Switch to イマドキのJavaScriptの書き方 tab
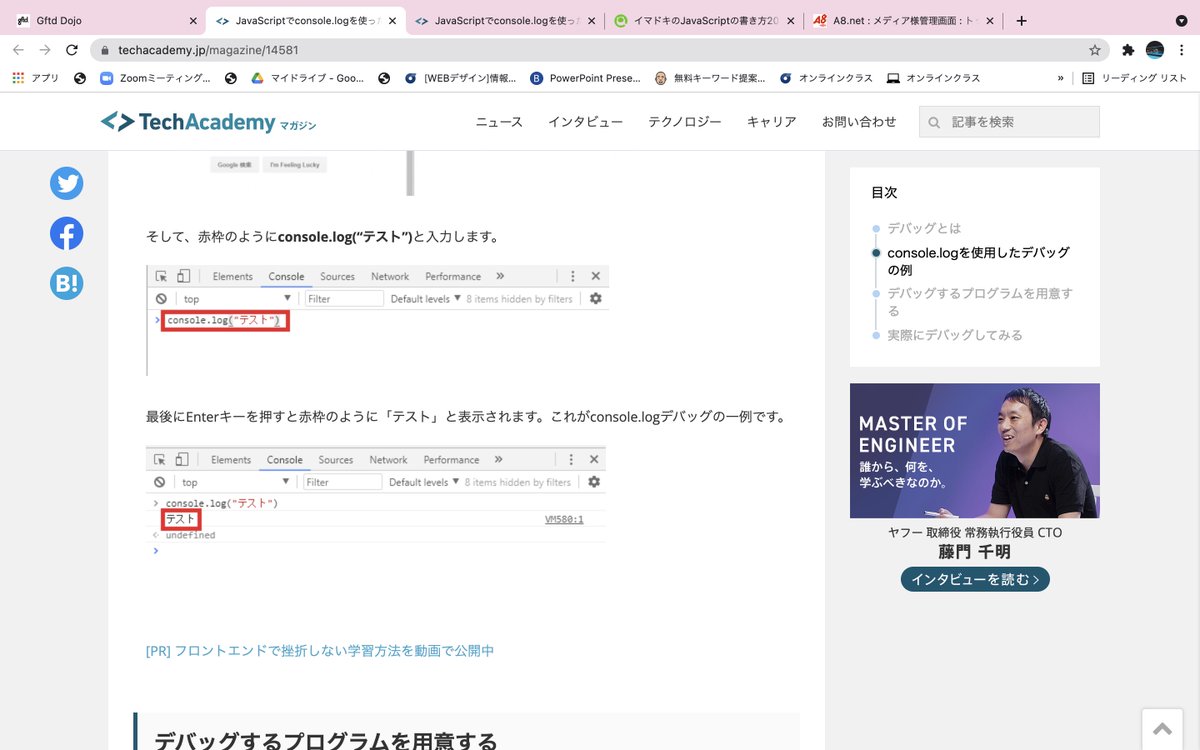1200x750 pixels. [705, 20]
